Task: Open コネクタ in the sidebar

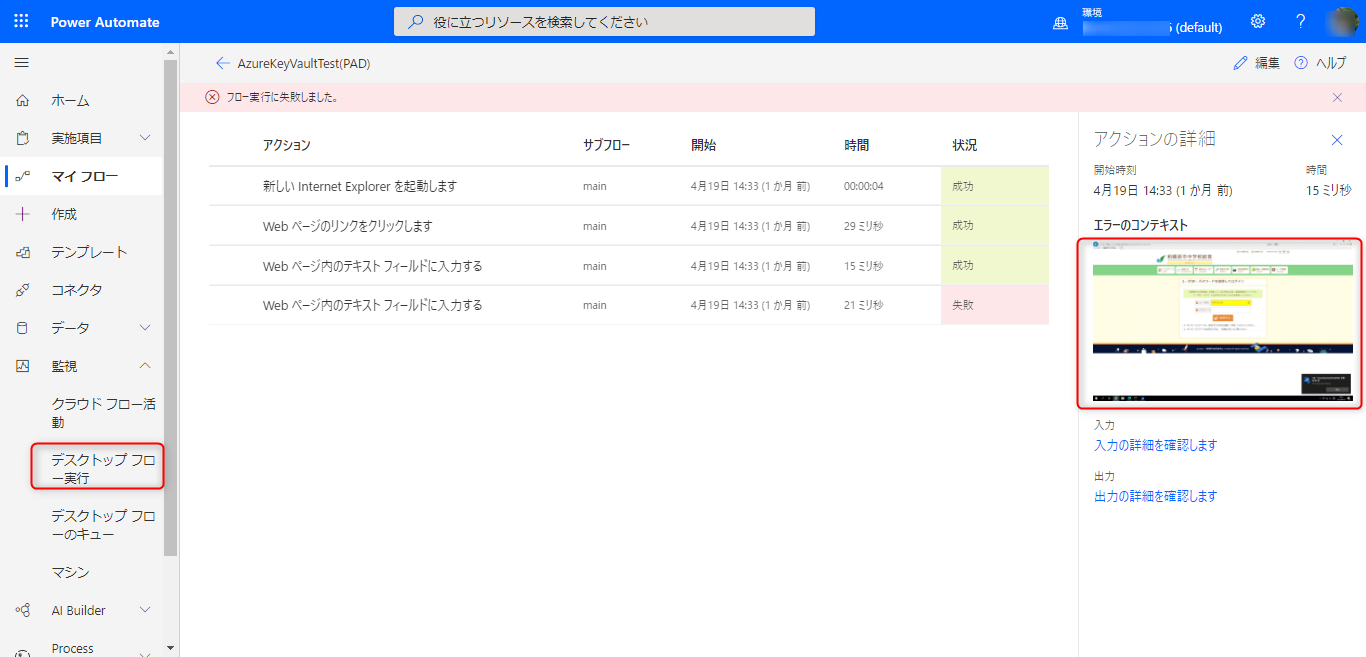Action: point(77,290)
